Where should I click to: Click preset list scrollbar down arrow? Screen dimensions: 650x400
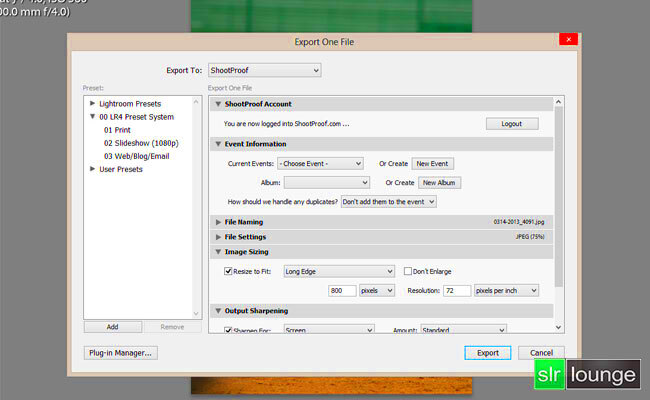pyautogui.click(x=196, y=314)
